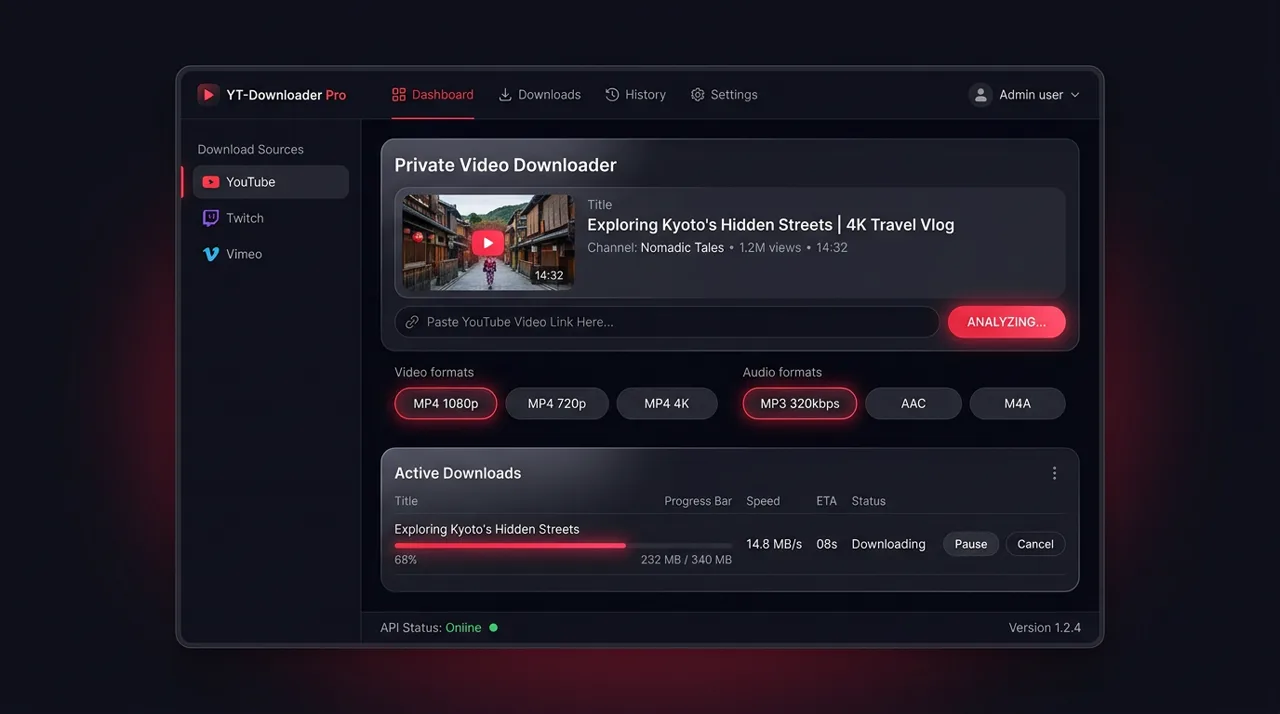
Task: Select the MP3 320kbps audio format
Action: [800, 404]
